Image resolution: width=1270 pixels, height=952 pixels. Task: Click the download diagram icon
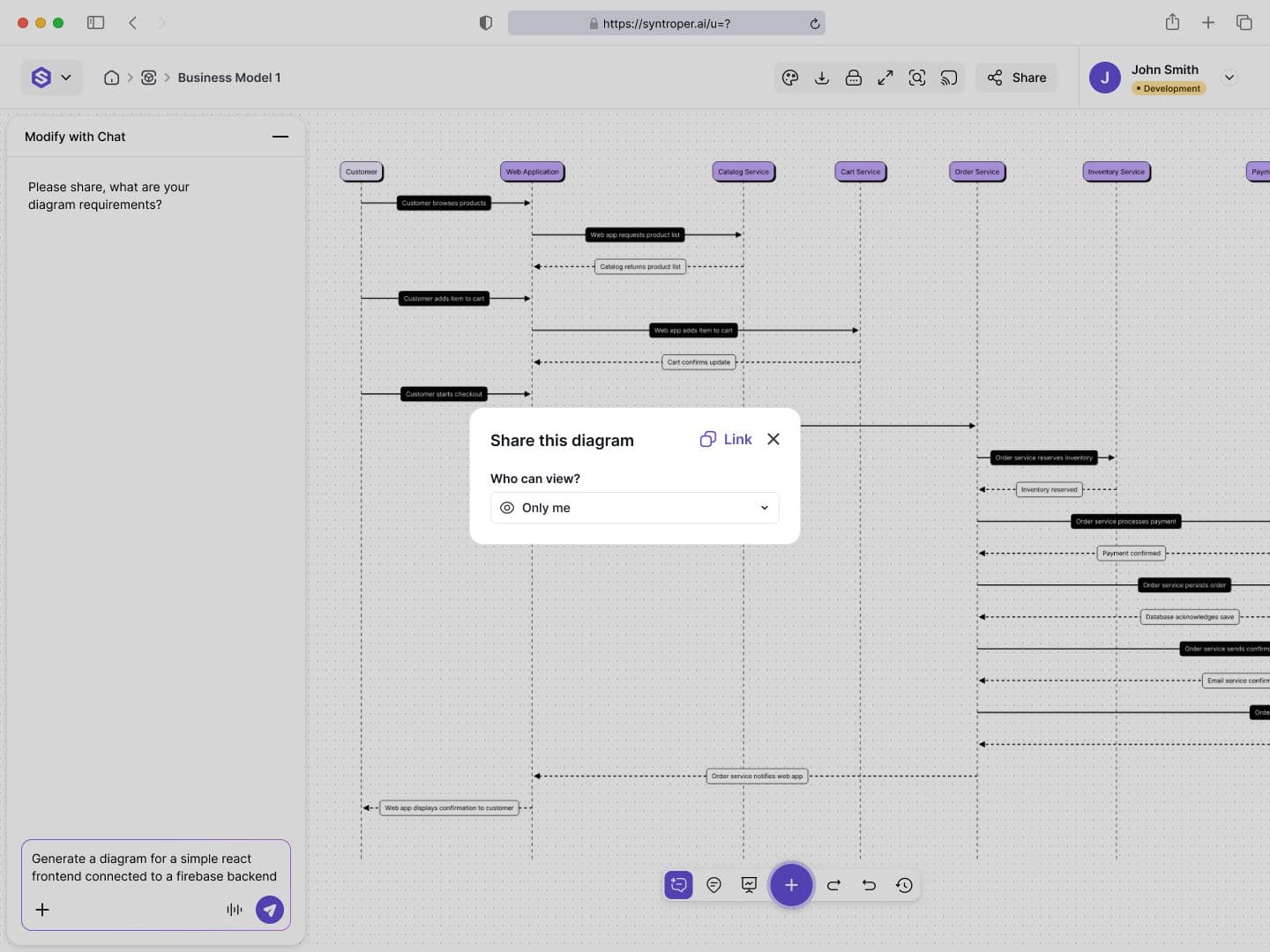coord(822,78)
